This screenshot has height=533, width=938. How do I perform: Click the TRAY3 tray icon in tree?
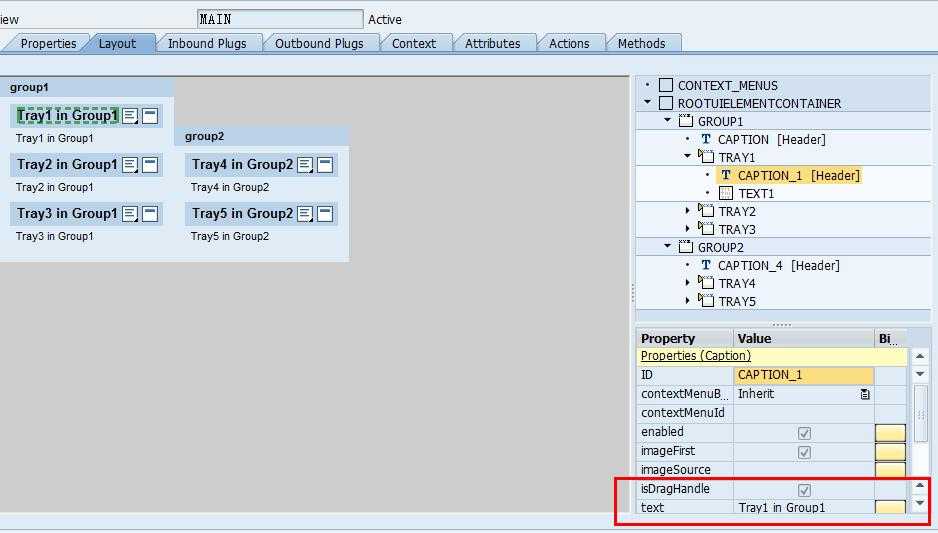coord(706,229)
